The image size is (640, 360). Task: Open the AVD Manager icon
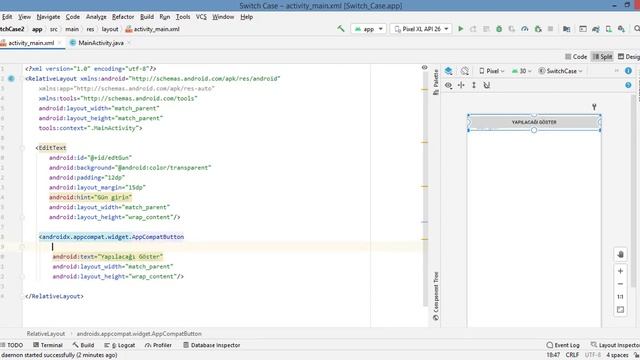(x=609, y=29)
